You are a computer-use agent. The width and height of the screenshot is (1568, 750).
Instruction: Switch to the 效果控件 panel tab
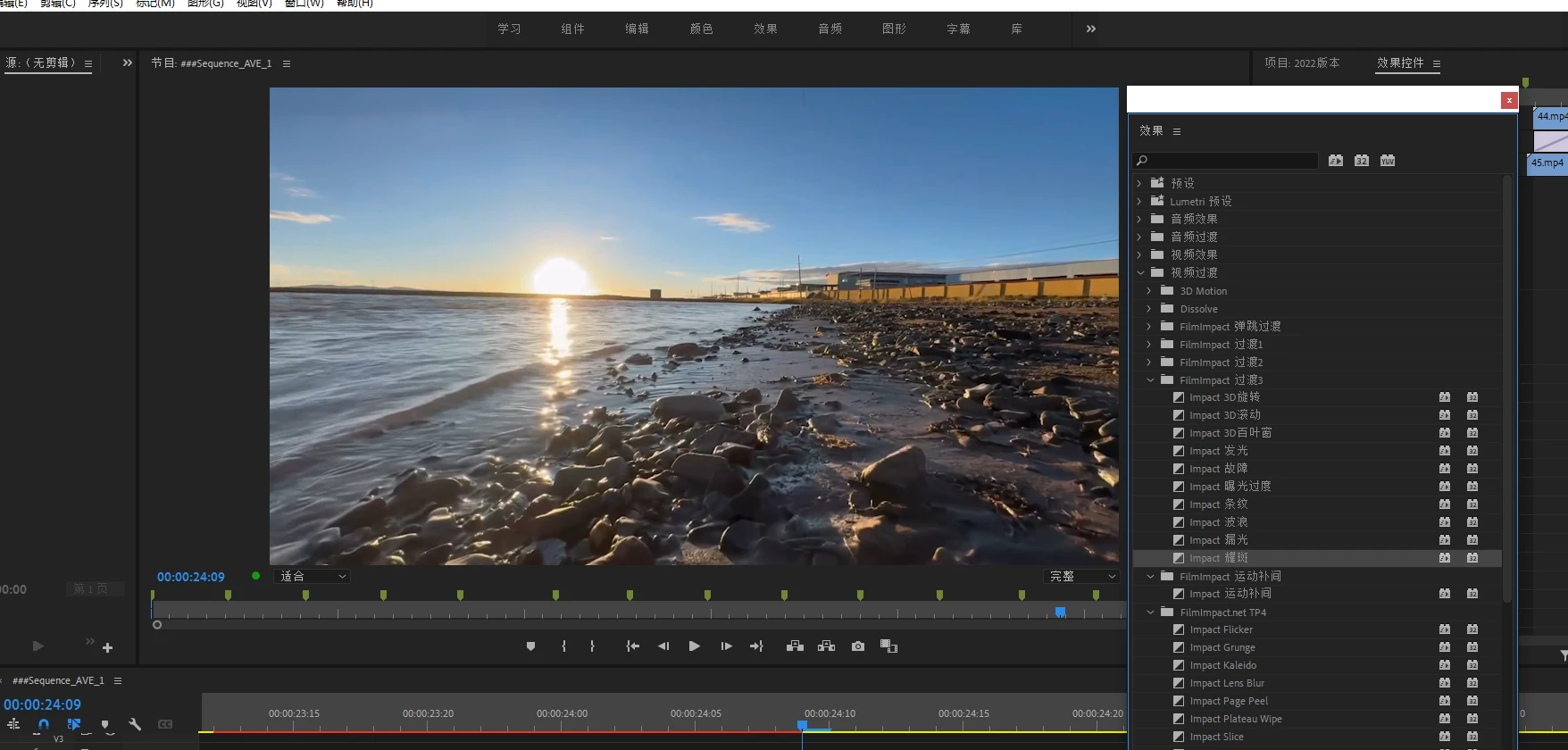(1399, 63)
